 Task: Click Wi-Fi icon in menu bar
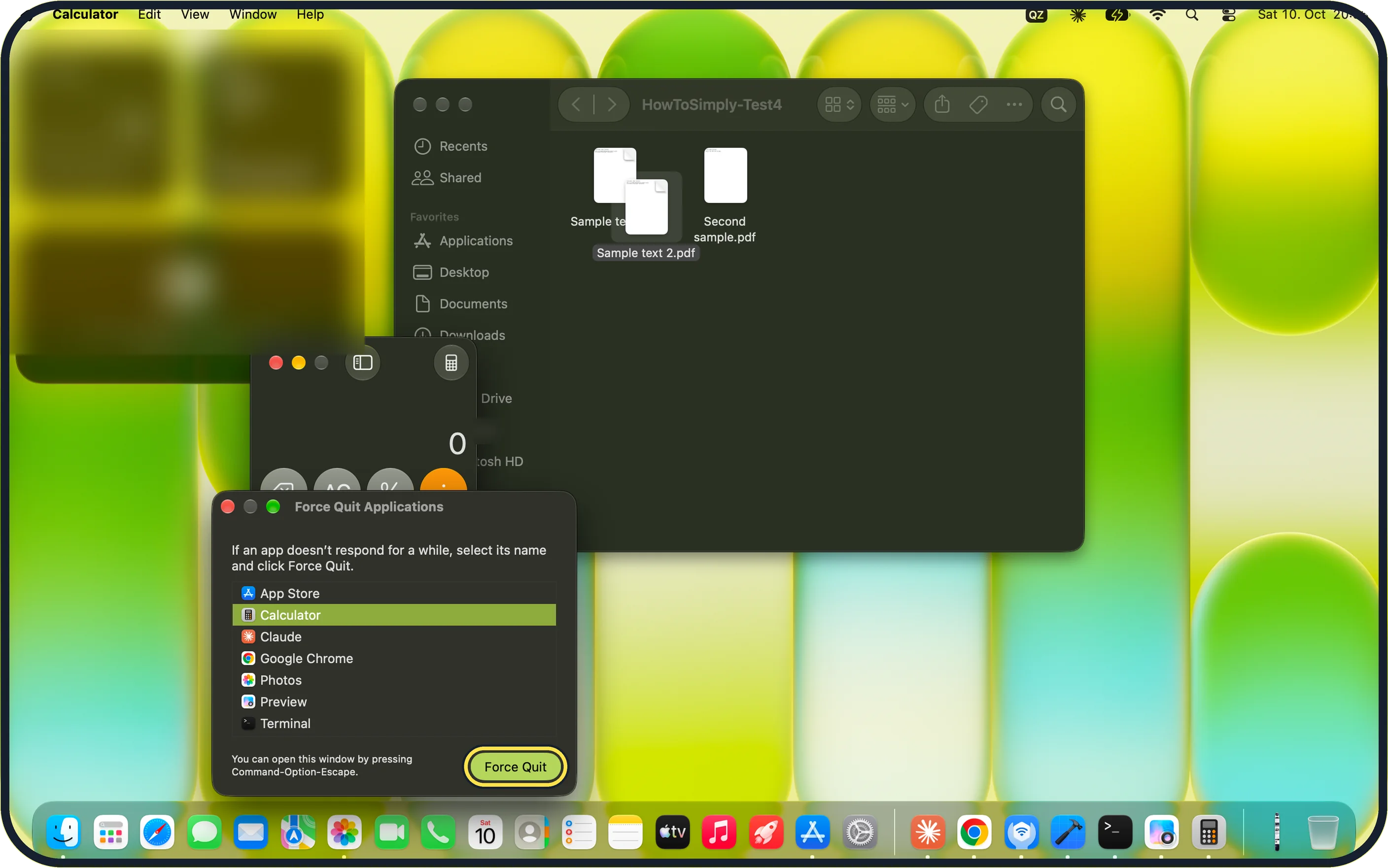coord(1157,14)
